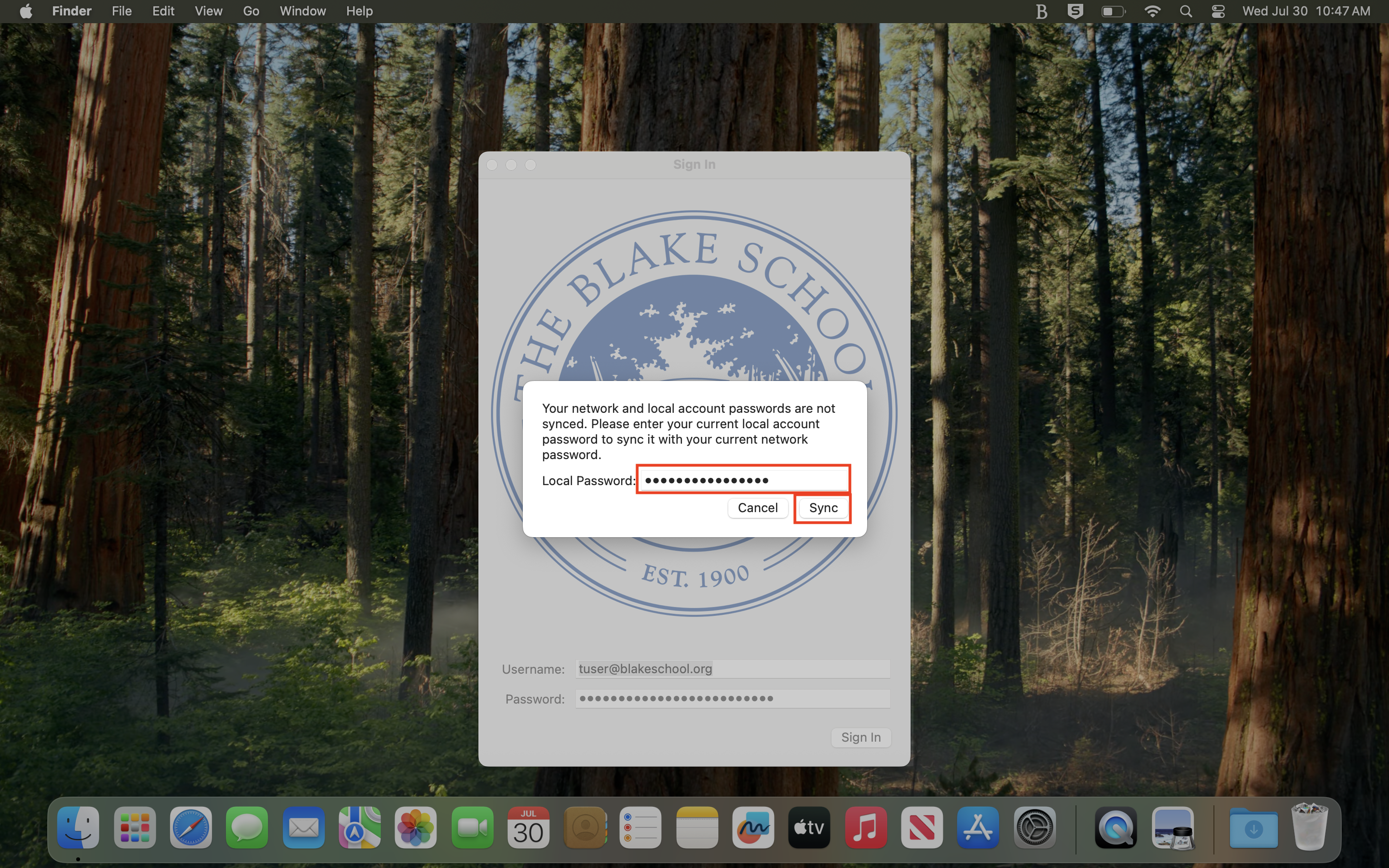Open the Photos app
Image resolution: width=1389 pixels, height=868 pixels.
pos(416,827)
